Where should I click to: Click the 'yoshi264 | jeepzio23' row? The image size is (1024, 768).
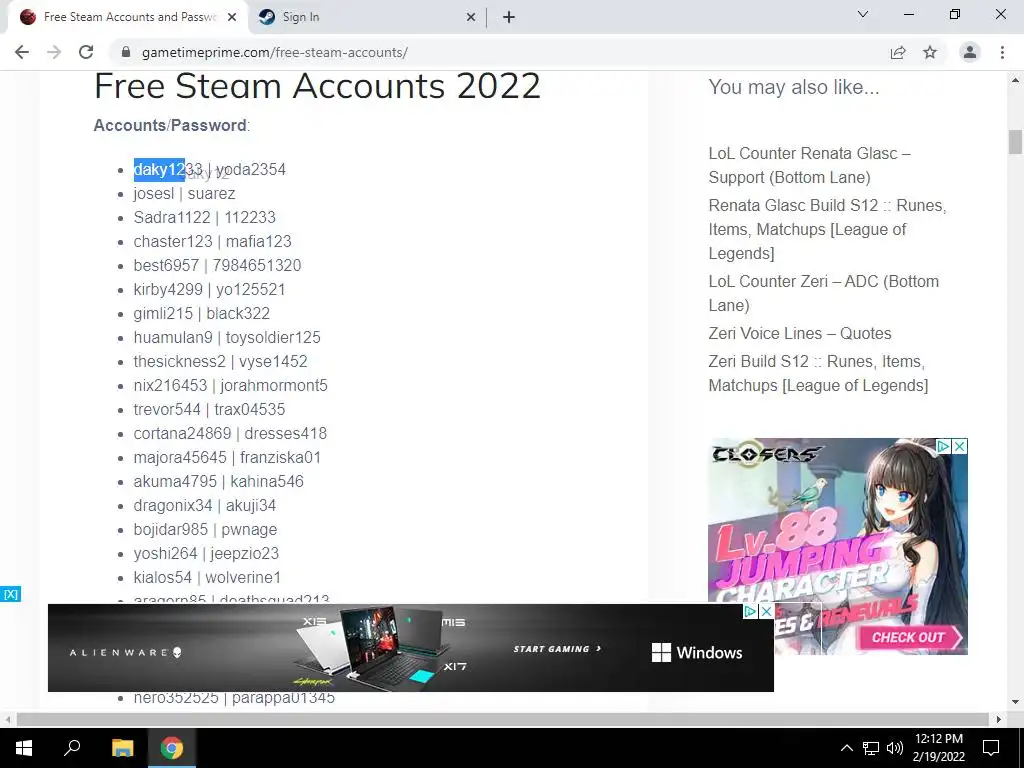pyautogui.click(x=206, y=554)
